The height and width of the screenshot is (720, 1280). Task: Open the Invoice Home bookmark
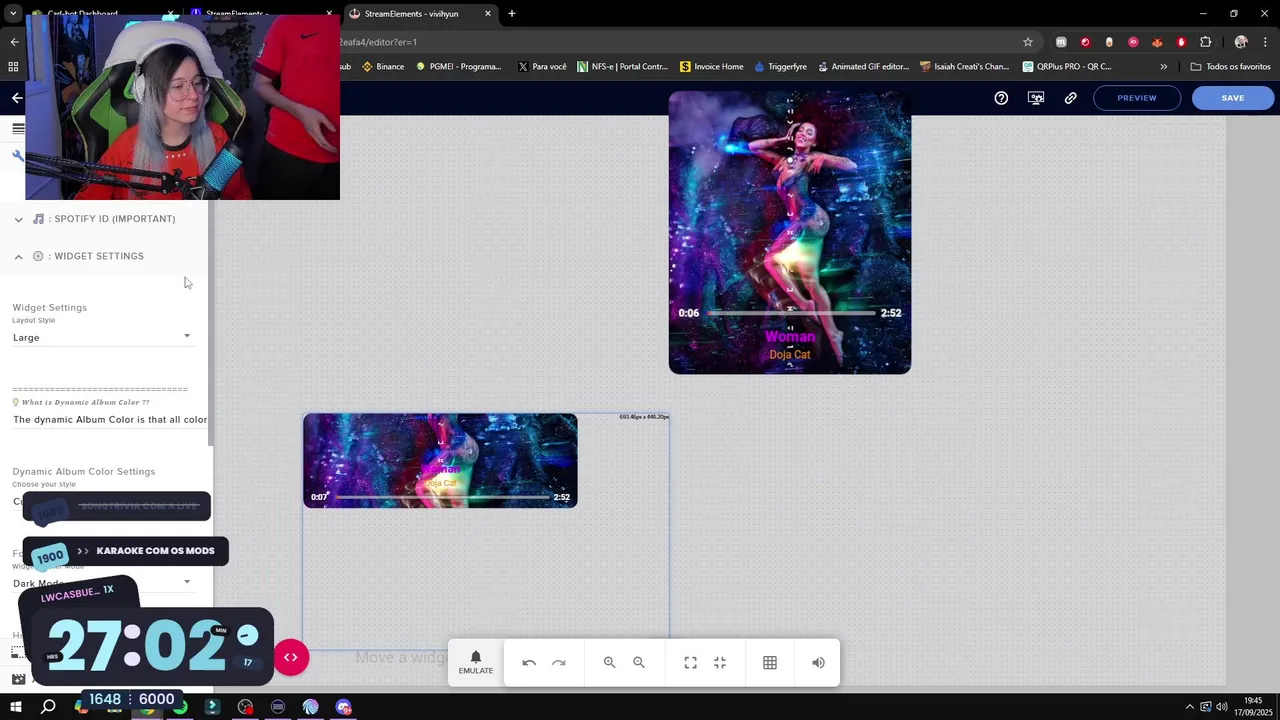[711, 67]
